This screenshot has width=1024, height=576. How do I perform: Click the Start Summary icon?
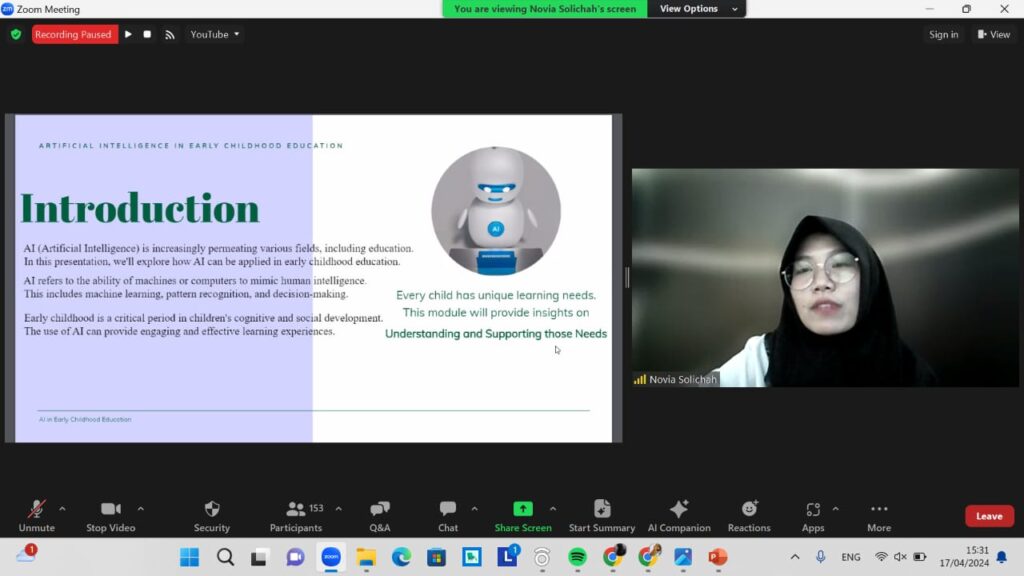pos(602,509)
